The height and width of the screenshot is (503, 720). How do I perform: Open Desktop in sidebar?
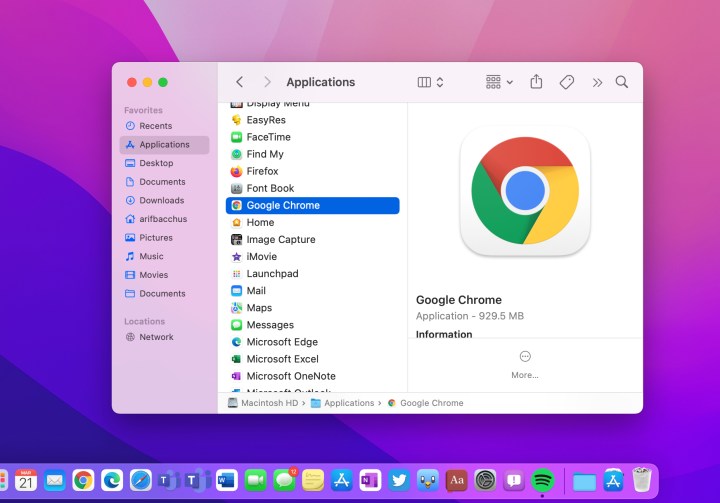tap(164, 163)
